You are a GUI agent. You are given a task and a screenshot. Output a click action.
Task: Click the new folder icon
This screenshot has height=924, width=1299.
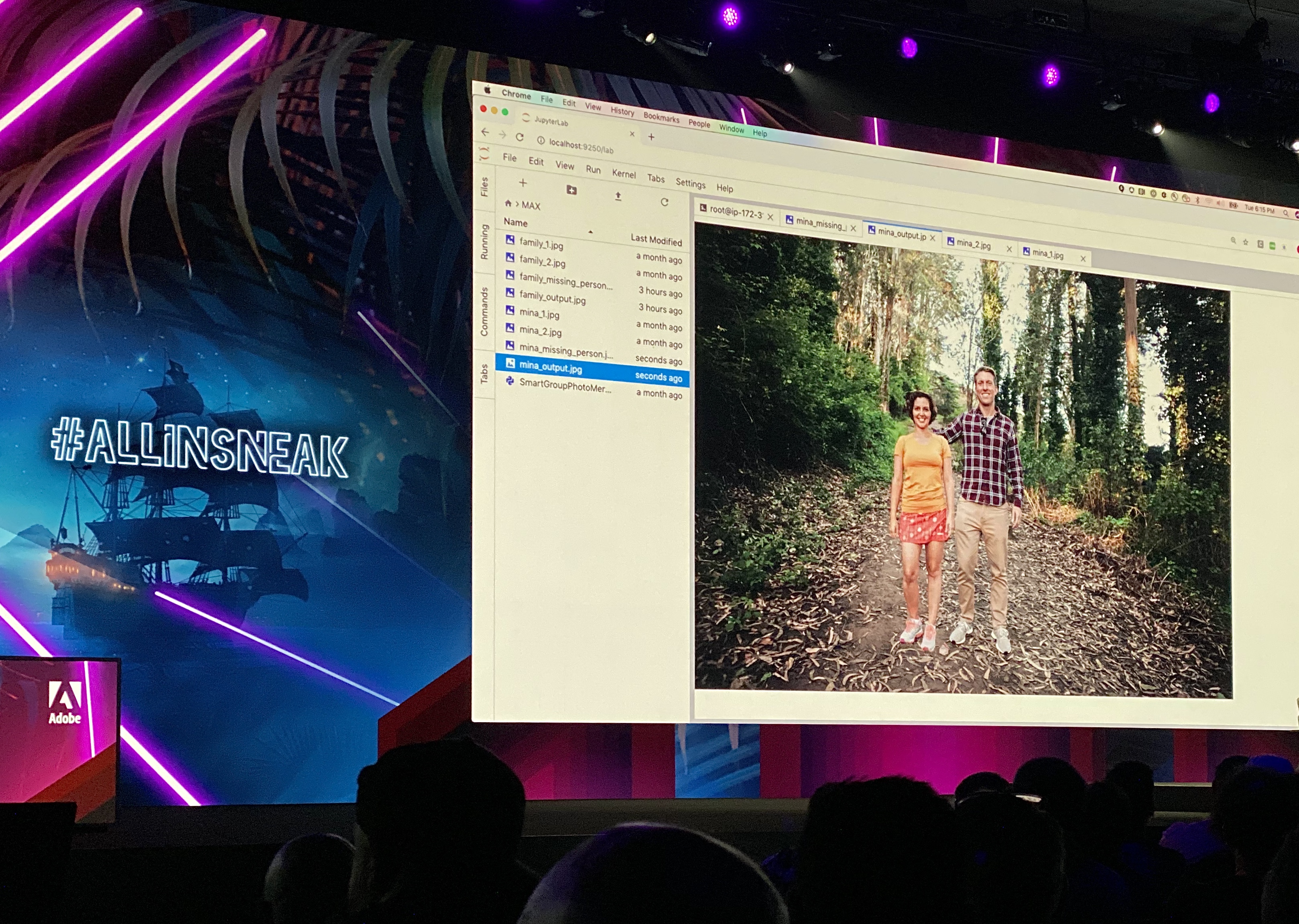coord(571,189)
